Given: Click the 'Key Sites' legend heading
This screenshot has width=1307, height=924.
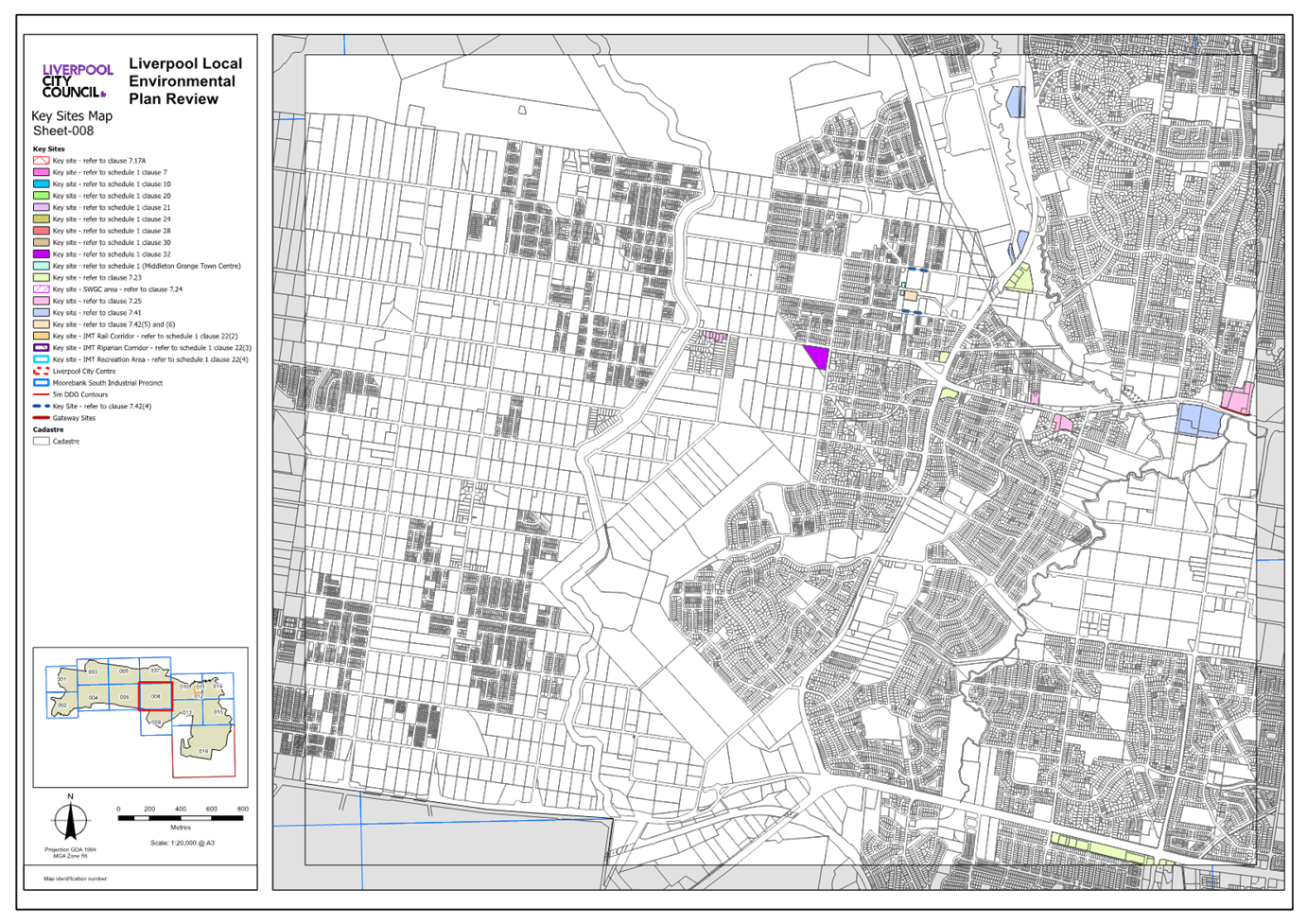Looking at the screenshot, I should pyautogui.click(x=49, y=149).
